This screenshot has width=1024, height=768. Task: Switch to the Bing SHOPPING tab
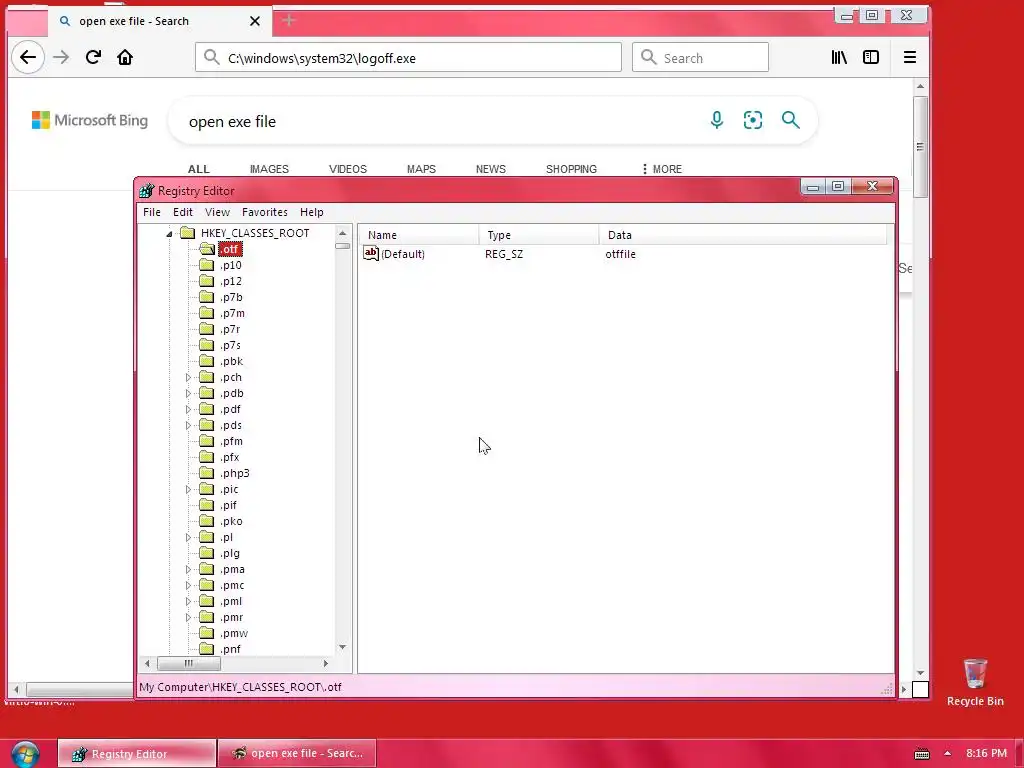571,169
